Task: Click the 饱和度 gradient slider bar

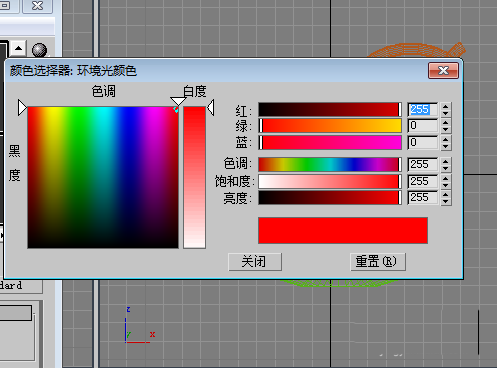Action: point(330,181)
